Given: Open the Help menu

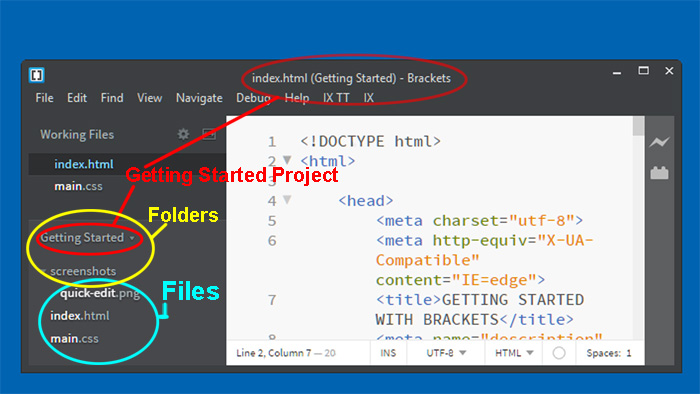Looking at the screenshot, I should pyautogui.click(x=297, y=98).
